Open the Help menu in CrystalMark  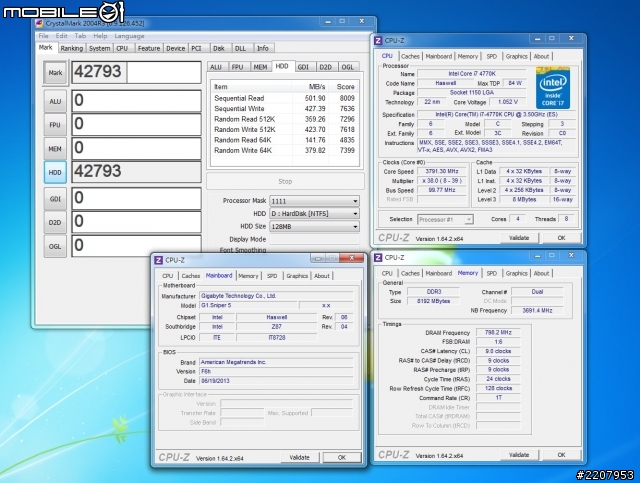tap(100, 36)
